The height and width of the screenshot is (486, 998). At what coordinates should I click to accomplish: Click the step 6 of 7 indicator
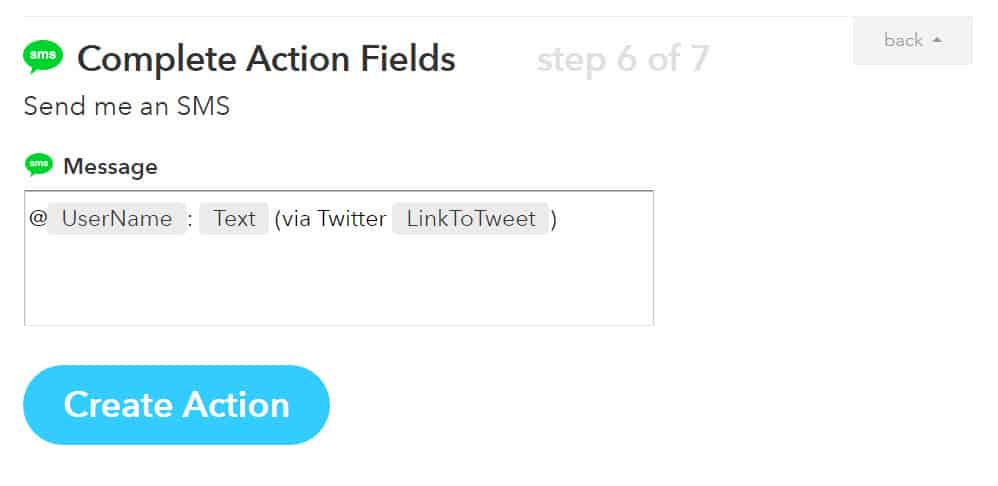[622, 60]
